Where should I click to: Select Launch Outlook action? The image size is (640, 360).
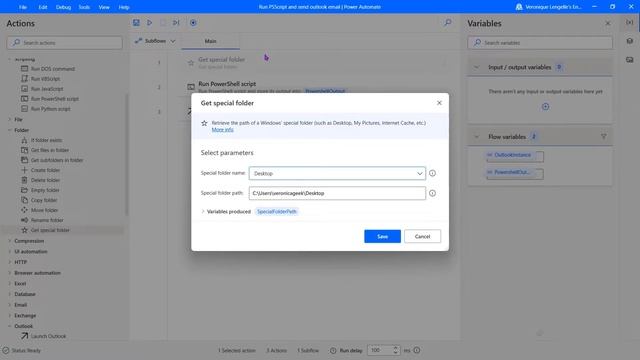coord(48,336)
